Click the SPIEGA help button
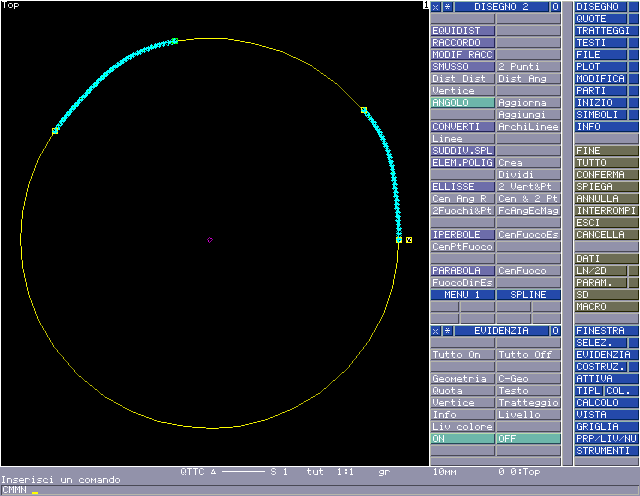Image resolution: width=640 pixels, height=496 pixels. (x=607, y=187)
